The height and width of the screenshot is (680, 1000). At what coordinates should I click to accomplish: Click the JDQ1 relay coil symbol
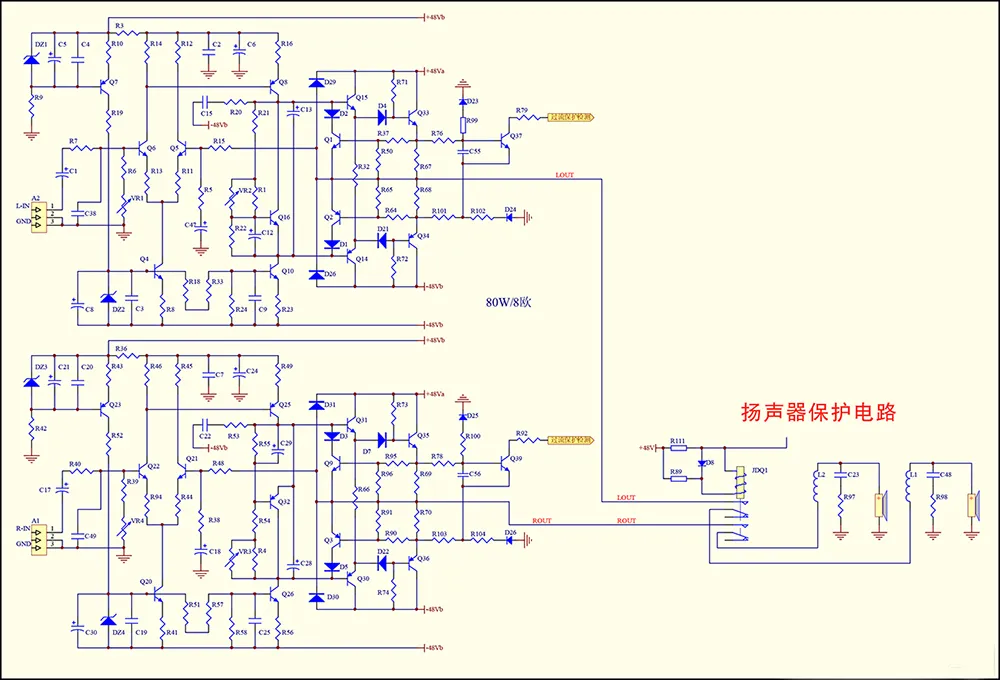coord(740,482)
